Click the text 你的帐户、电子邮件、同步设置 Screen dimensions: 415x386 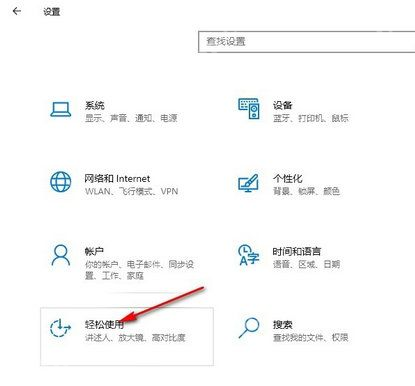point(139,270)
